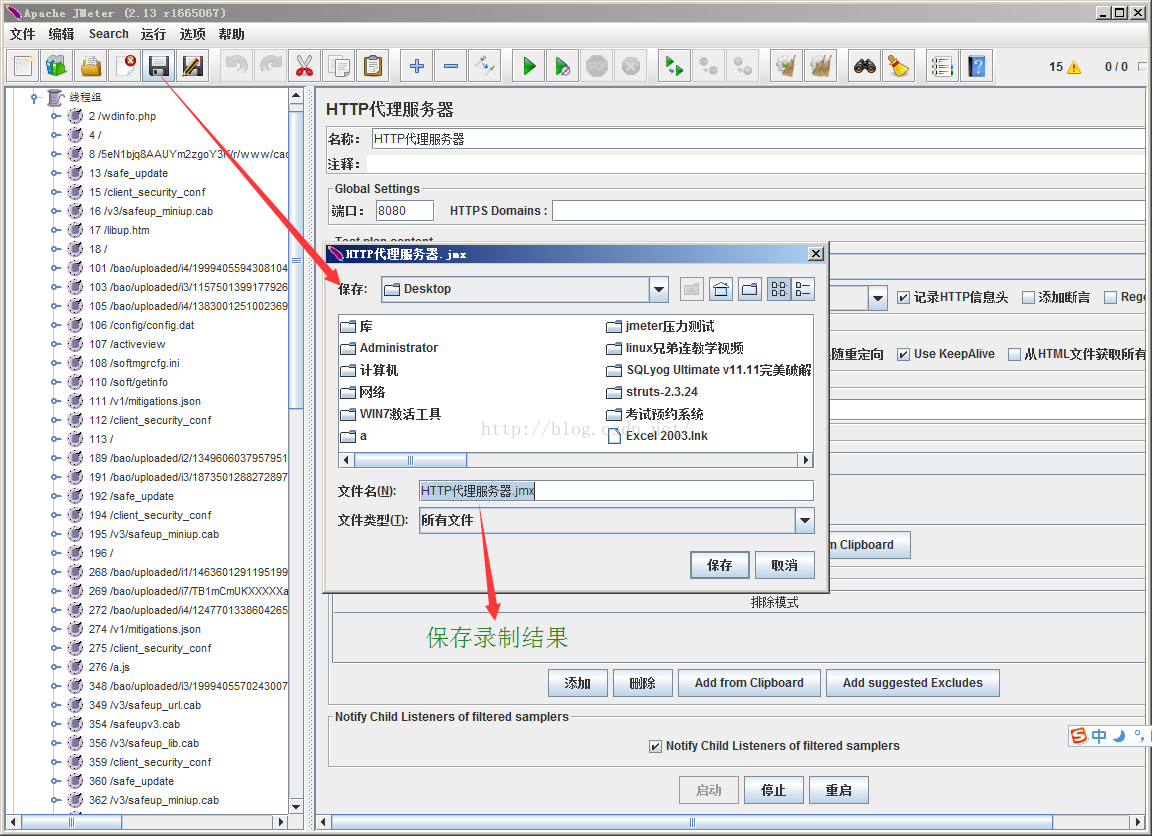Click Home icon in save dialog
Screen dimensions: 1152x836
[x=721, y=289]
